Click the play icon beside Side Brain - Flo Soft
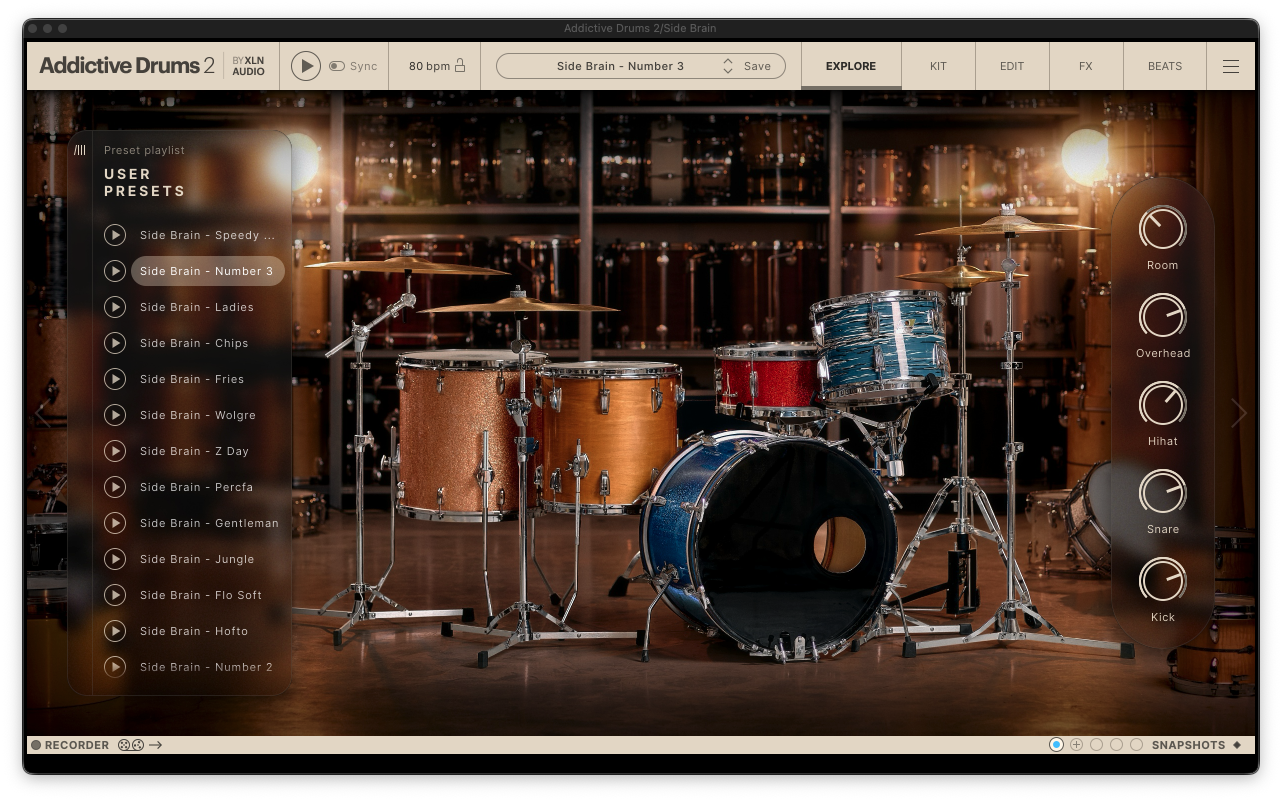The image size is (1282, 801). (x=115, y=595)
